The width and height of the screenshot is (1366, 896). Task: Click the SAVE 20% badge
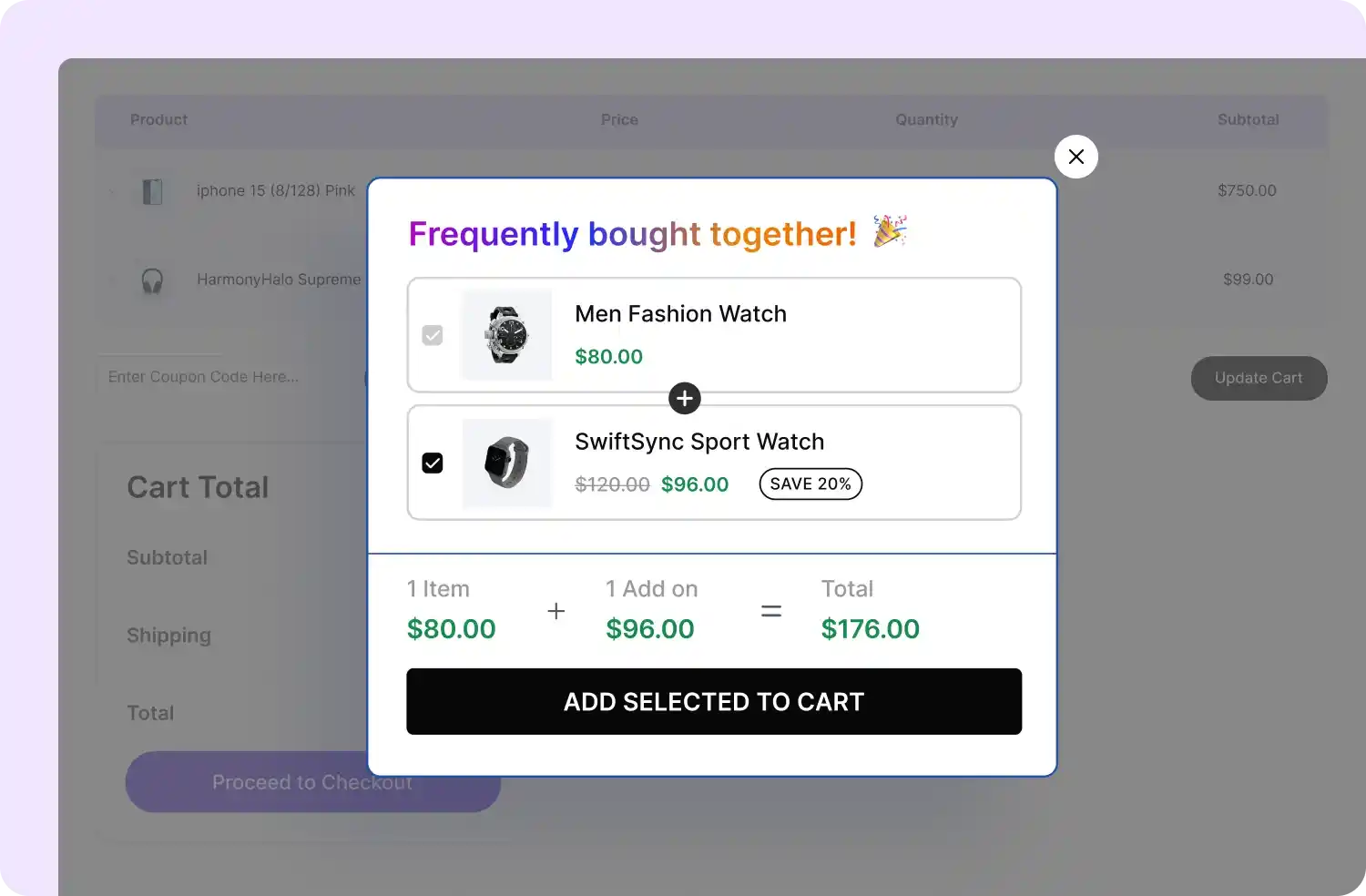810,484
